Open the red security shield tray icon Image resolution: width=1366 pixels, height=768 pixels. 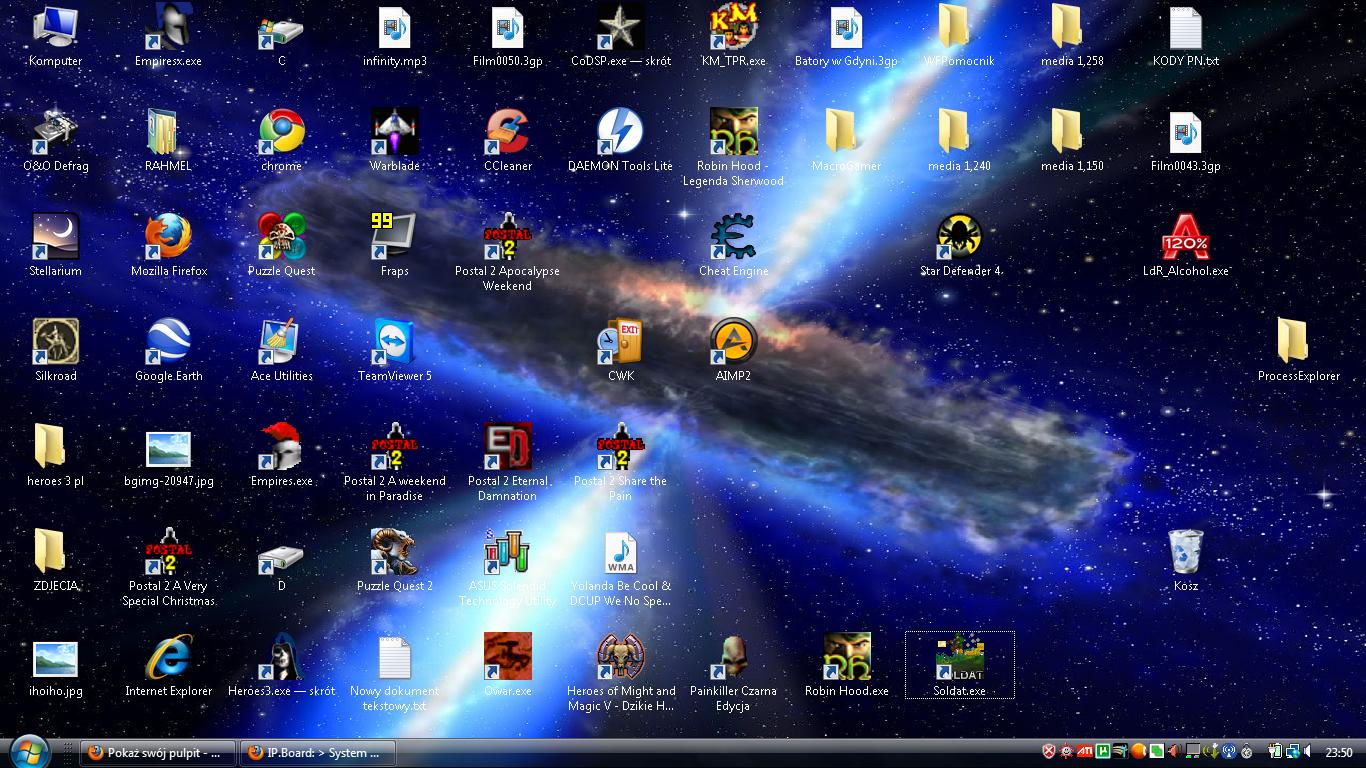tap(1048, 751)
